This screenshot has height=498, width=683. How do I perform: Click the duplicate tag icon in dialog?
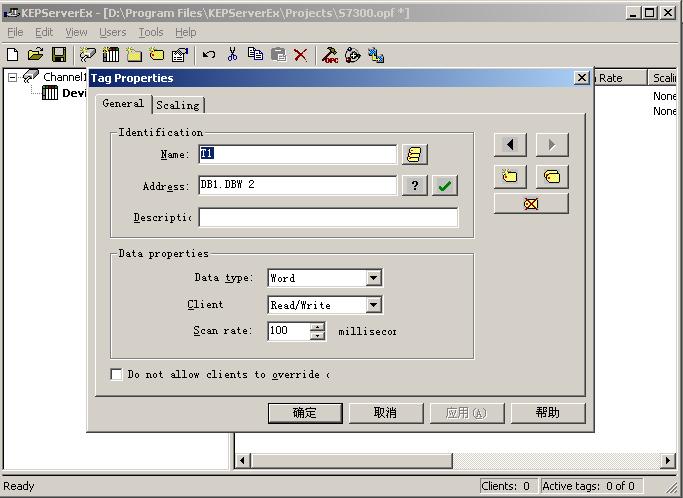tap(552, 176)
